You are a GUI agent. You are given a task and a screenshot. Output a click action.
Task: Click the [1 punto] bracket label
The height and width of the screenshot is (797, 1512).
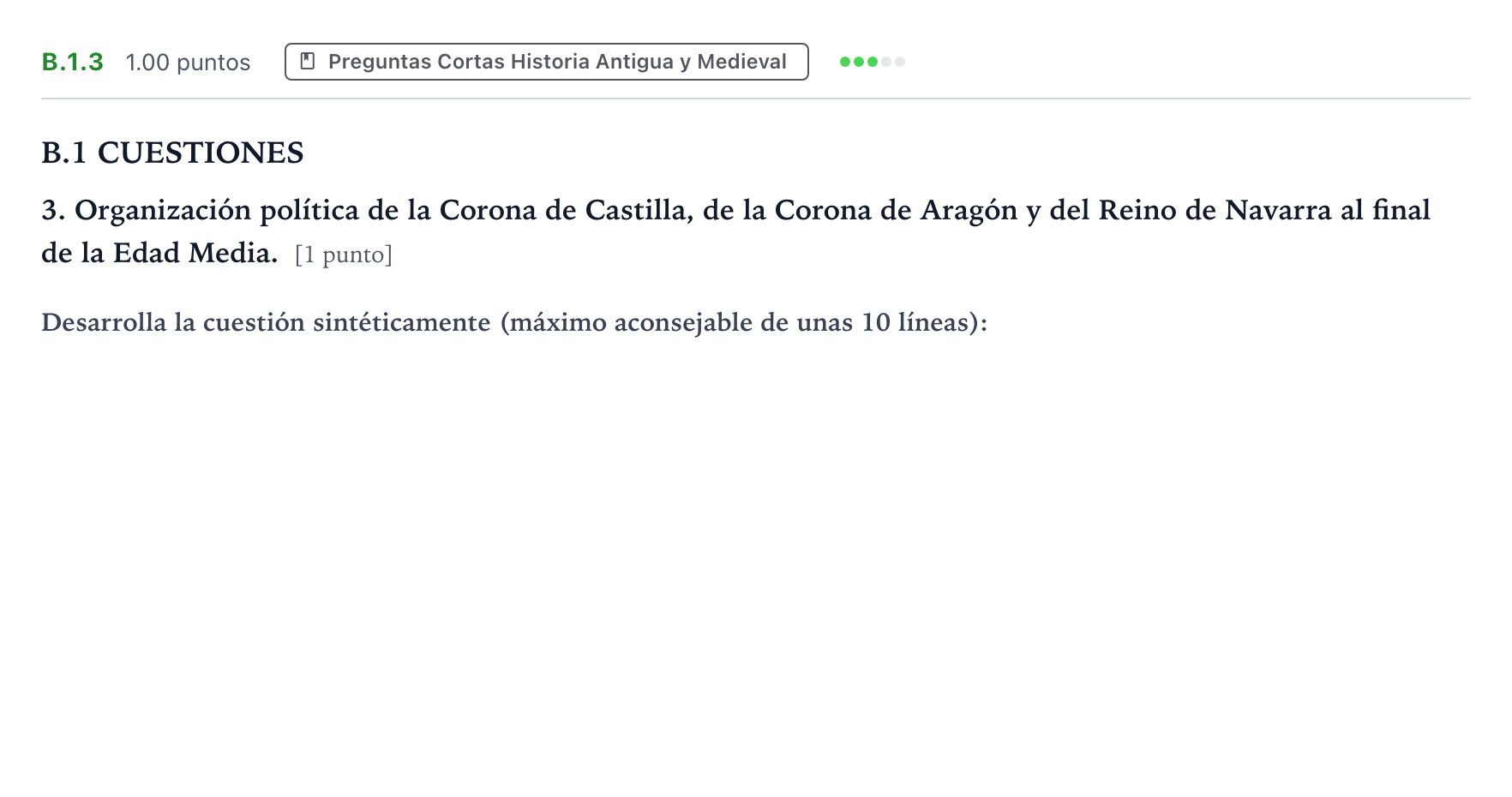point(343,255)
